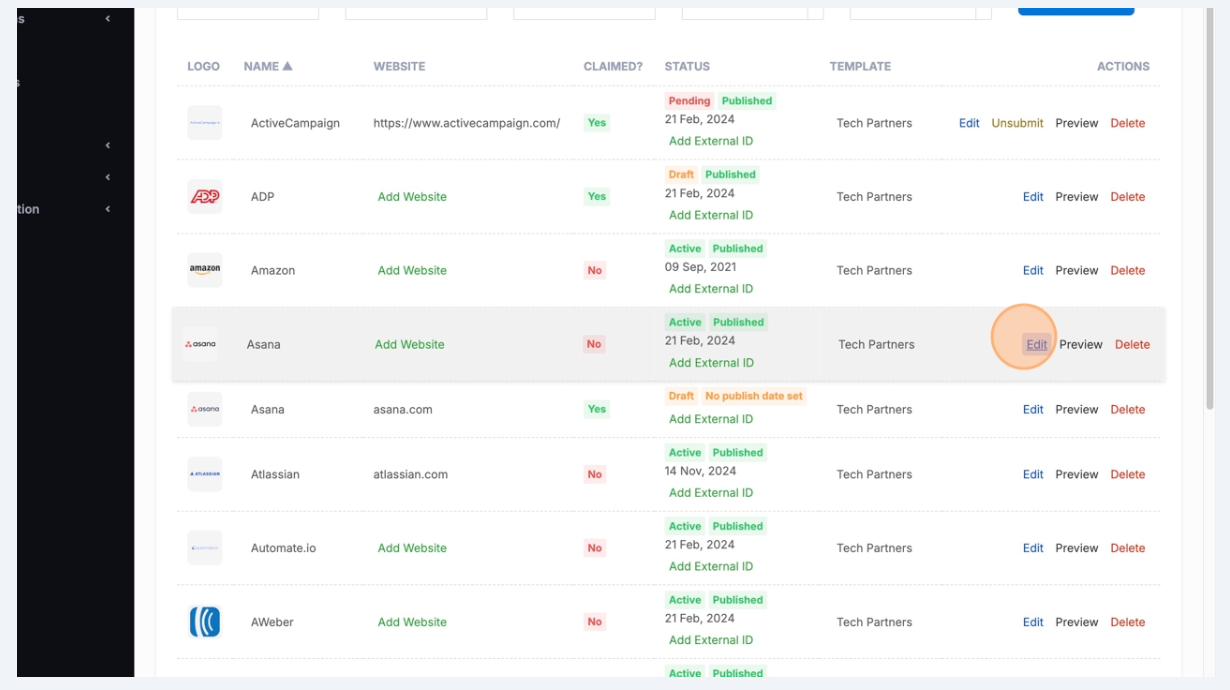1230x690 pixels.
Task: Click the Pending badge for ActiveCampaign
Action: pyautogui.click(x=689, y=101)
